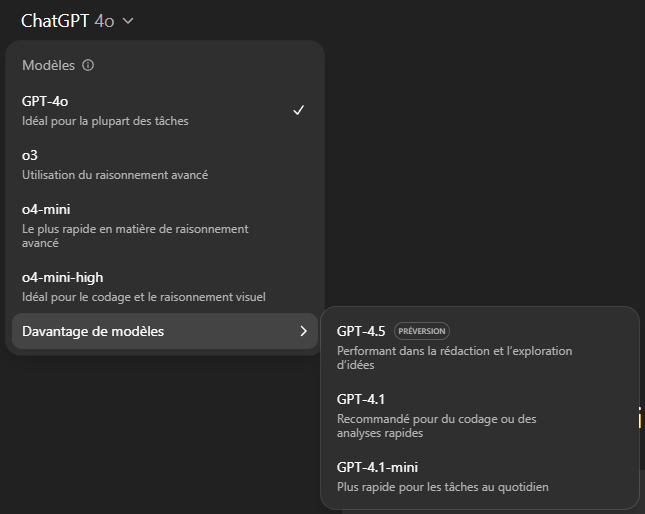Select the GPT-4.1-mini model

coord(480,477)
